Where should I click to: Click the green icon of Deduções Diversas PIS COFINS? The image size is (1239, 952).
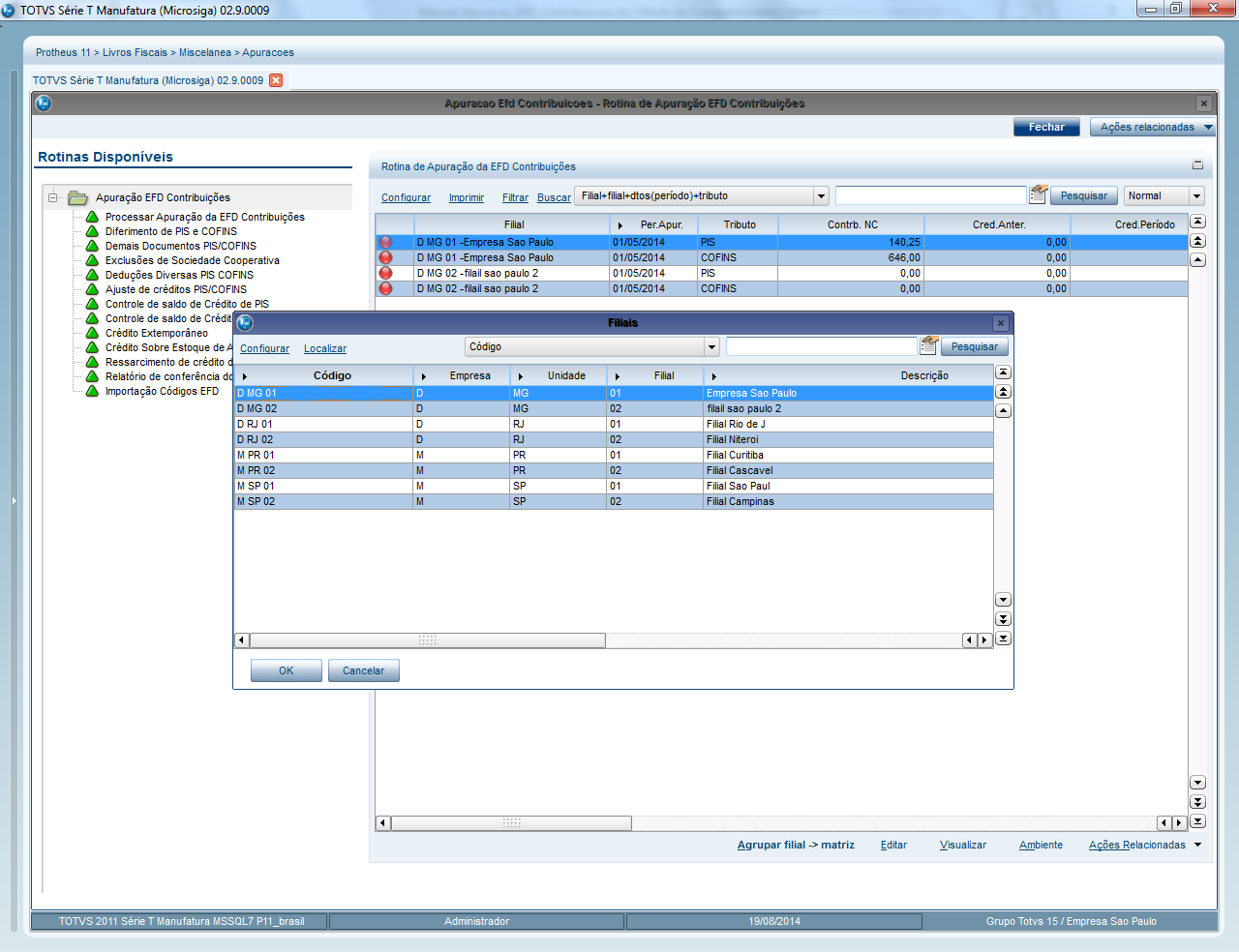click(92, 275)
